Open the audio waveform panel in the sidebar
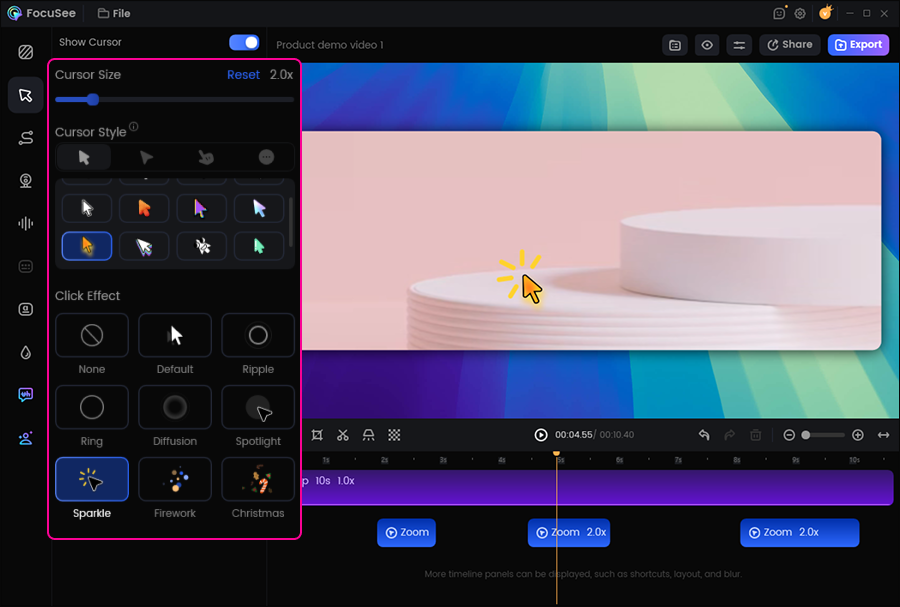The height and width of the screenshot is (607, 900). point(25,224)
